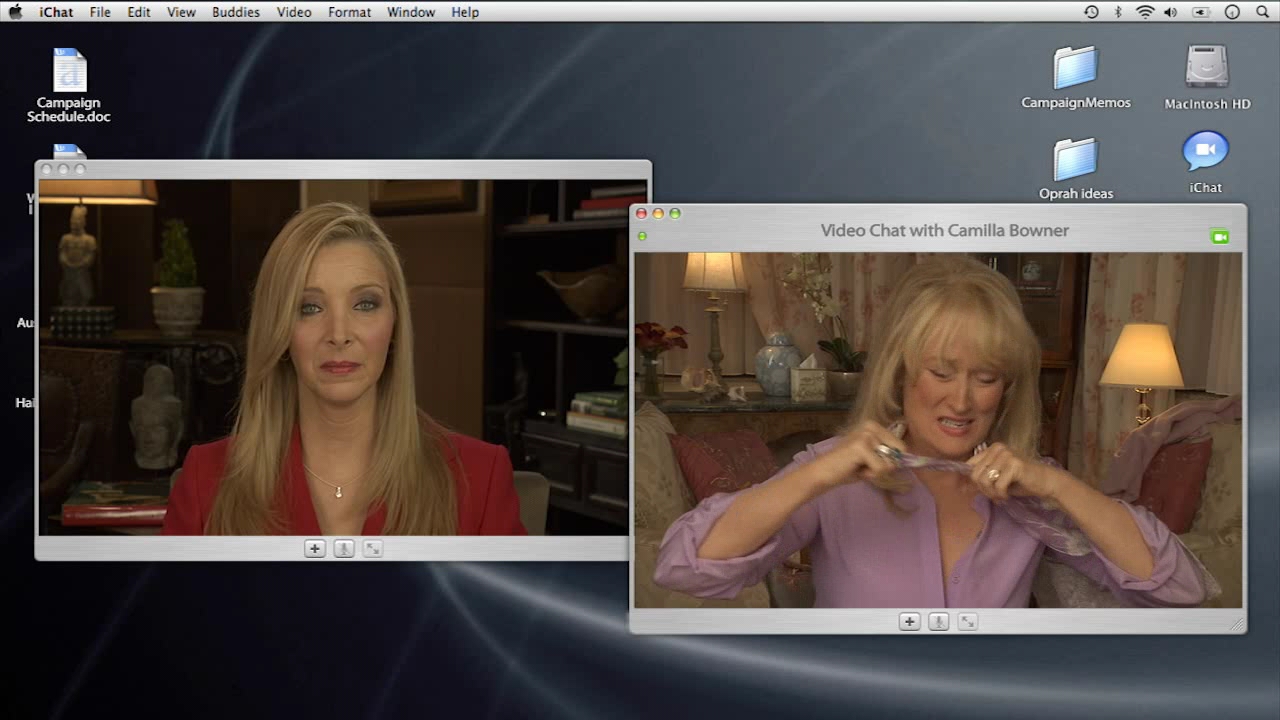This screenshot has width=1280, height=720.
Task: Expand left video window to full screen
Action: tap(373, 548)
